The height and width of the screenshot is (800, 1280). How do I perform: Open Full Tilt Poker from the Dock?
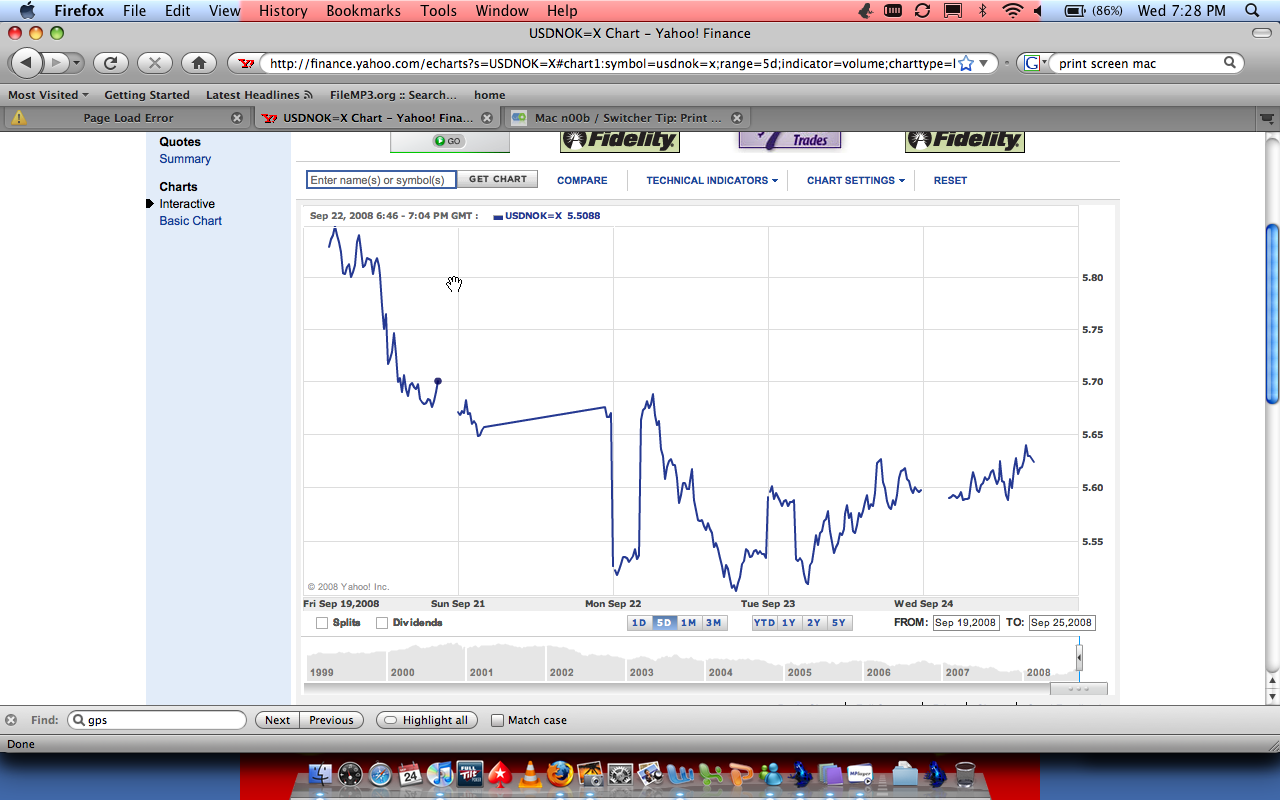tap(470, 774)
